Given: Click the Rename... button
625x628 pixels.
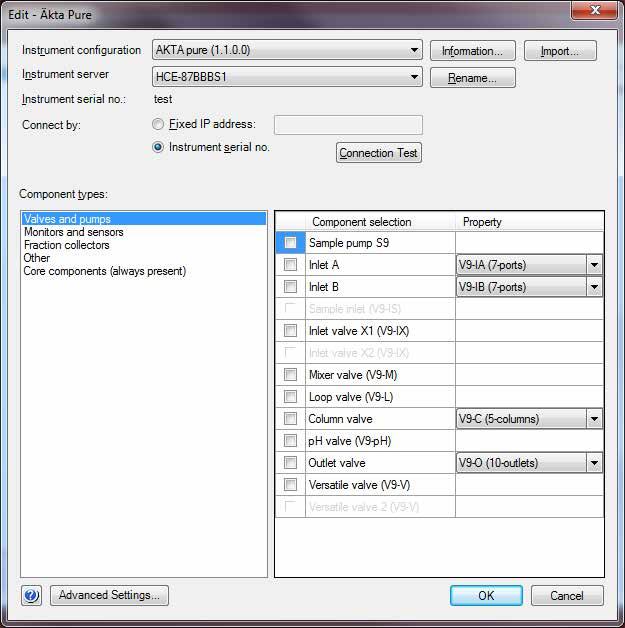Looking at the screenshot, I should pos(473,77).
